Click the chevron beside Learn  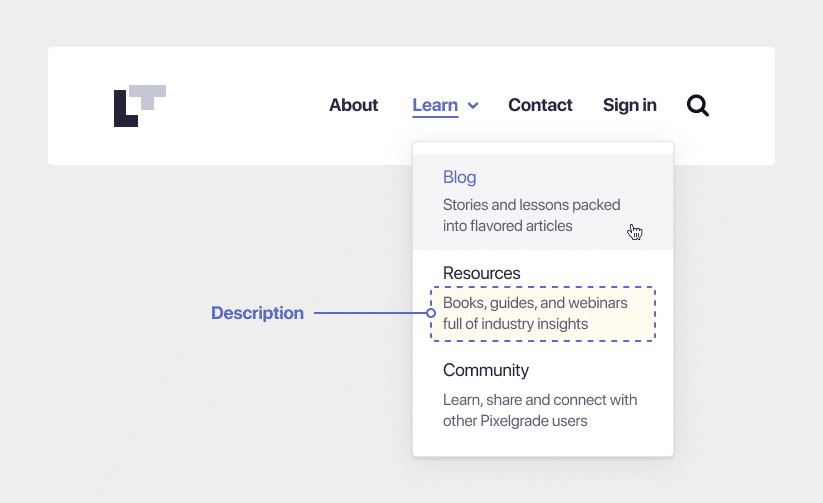point(473,106)
